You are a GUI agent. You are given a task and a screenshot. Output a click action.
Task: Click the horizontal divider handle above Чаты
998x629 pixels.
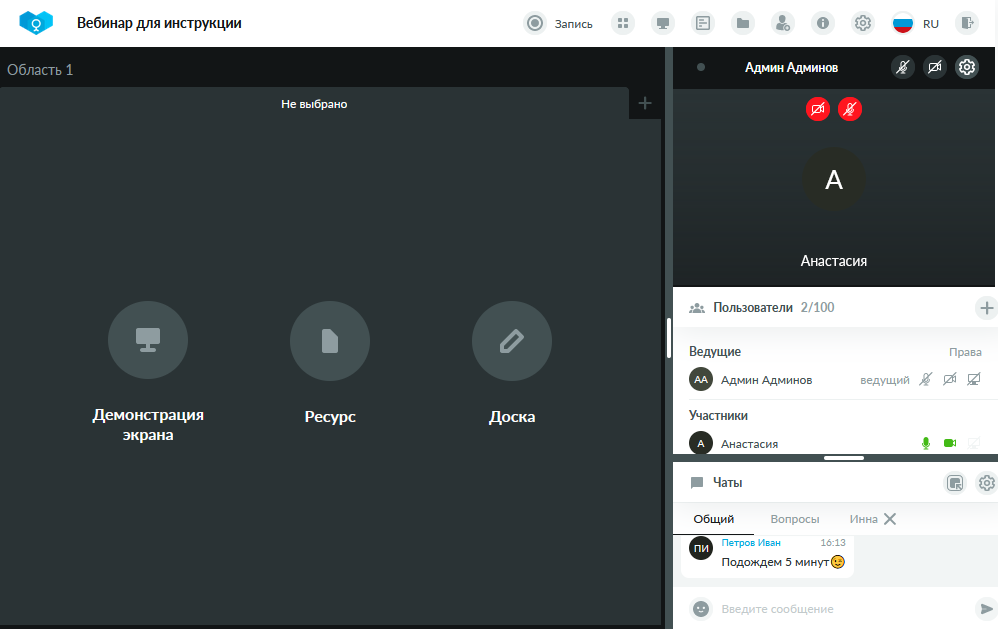click(x=844, y=458)
